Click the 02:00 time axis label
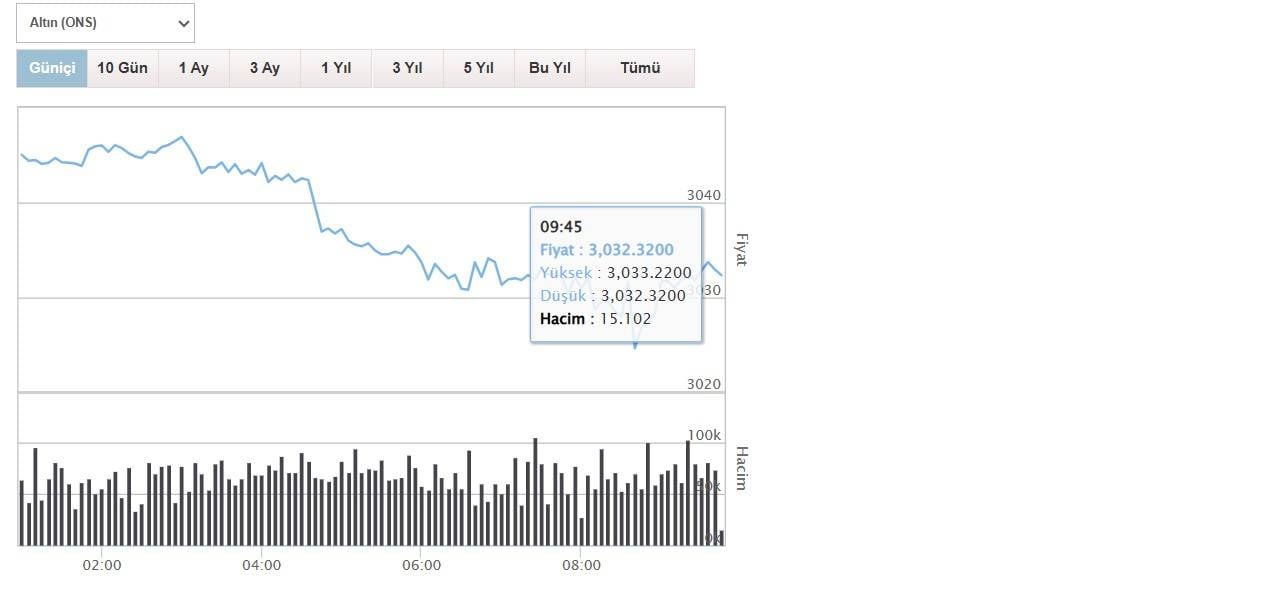Screen dimensions: 1280x597 coord(102,565)
